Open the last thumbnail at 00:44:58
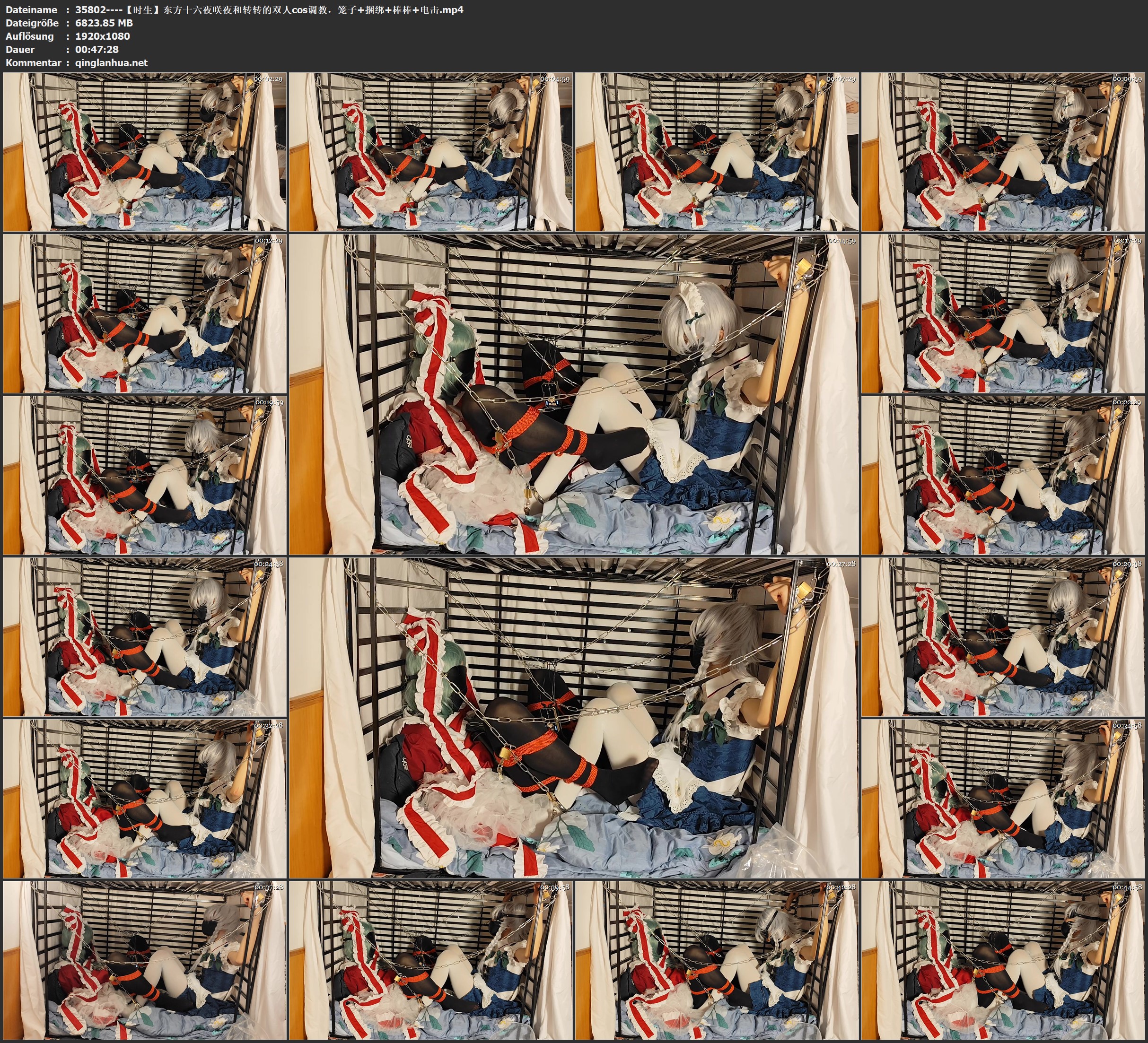The height and width of the screenshot is (1043, 1148). click(x=1003, y=960)
